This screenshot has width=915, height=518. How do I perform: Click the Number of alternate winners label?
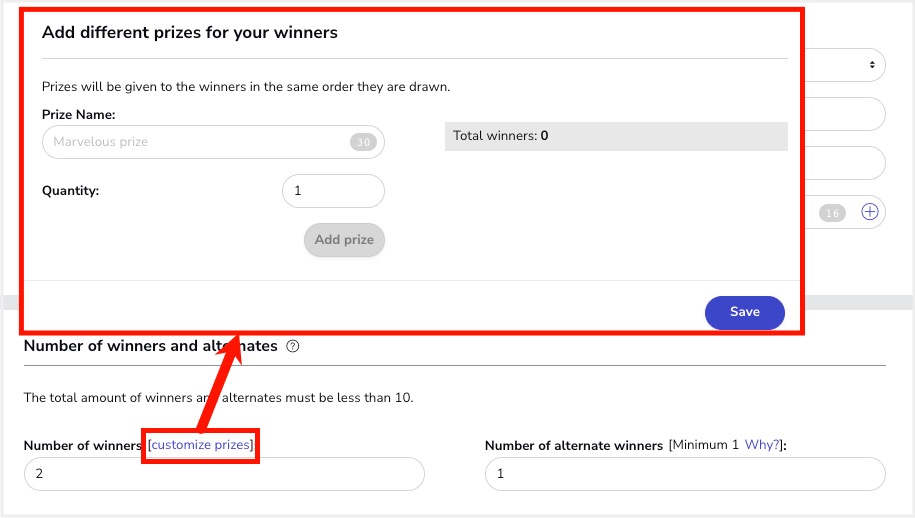[574, 446]
